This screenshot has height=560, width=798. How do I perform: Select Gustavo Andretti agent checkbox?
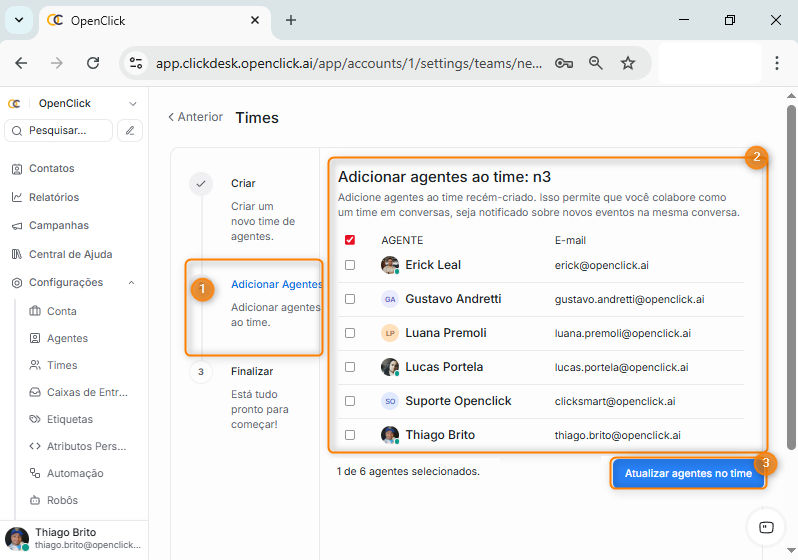[349, 299]
